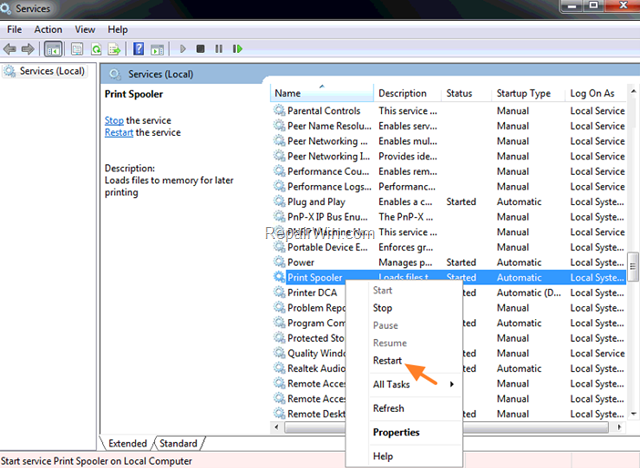640x468 pixels.
Task: Select the Services (Local) tree node
Action: pyautogui.click(x=45, y=71)
